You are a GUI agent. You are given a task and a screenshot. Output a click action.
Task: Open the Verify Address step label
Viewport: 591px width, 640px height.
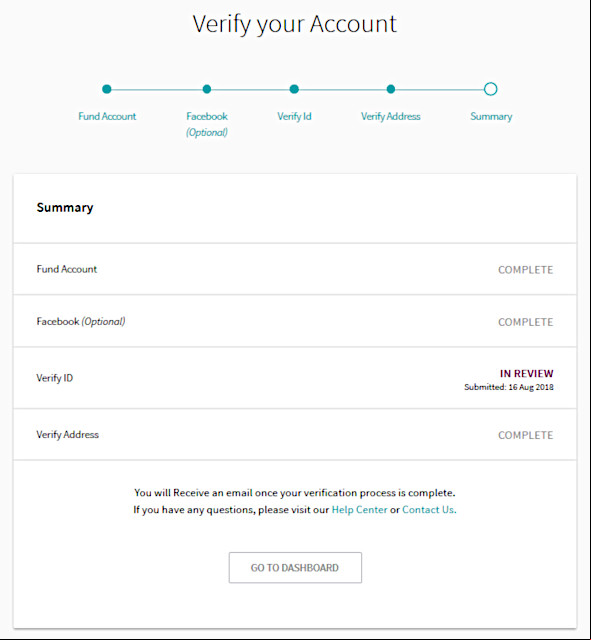coord(391,116)
